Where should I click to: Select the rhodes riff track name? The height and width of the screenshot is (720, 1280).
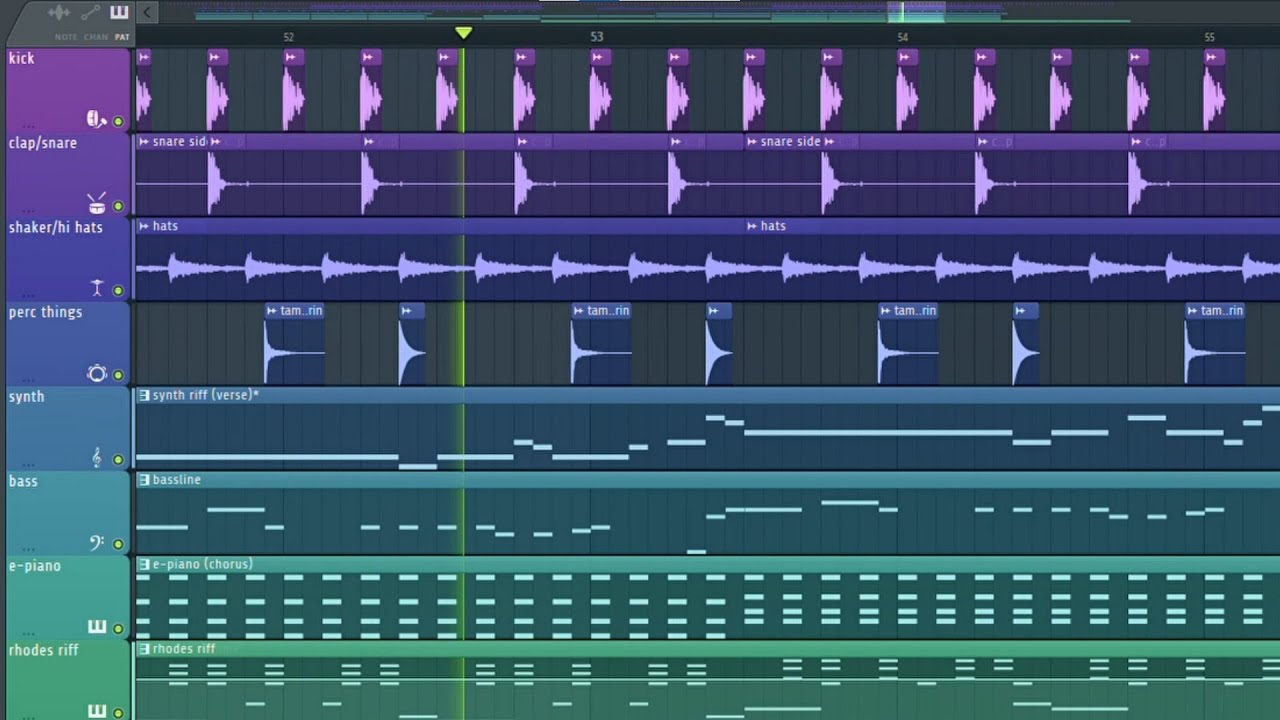tap(44, 650)
